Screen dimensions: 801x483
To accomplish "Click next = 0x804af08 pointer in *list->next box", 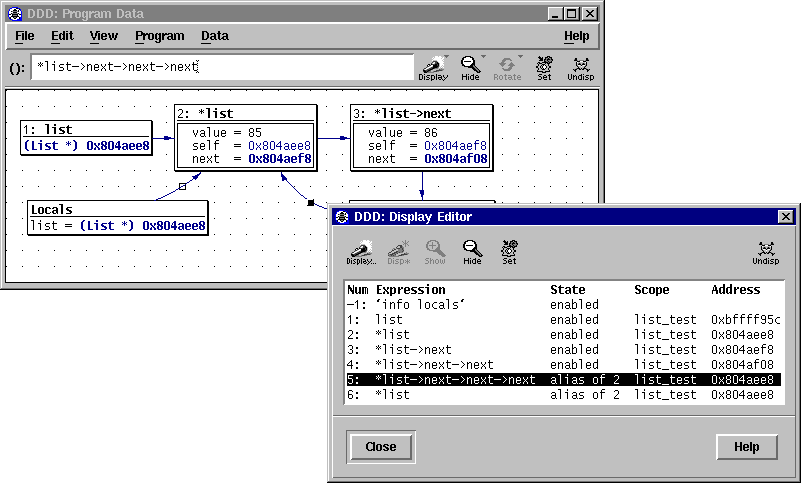I will [x=428, y=159].
